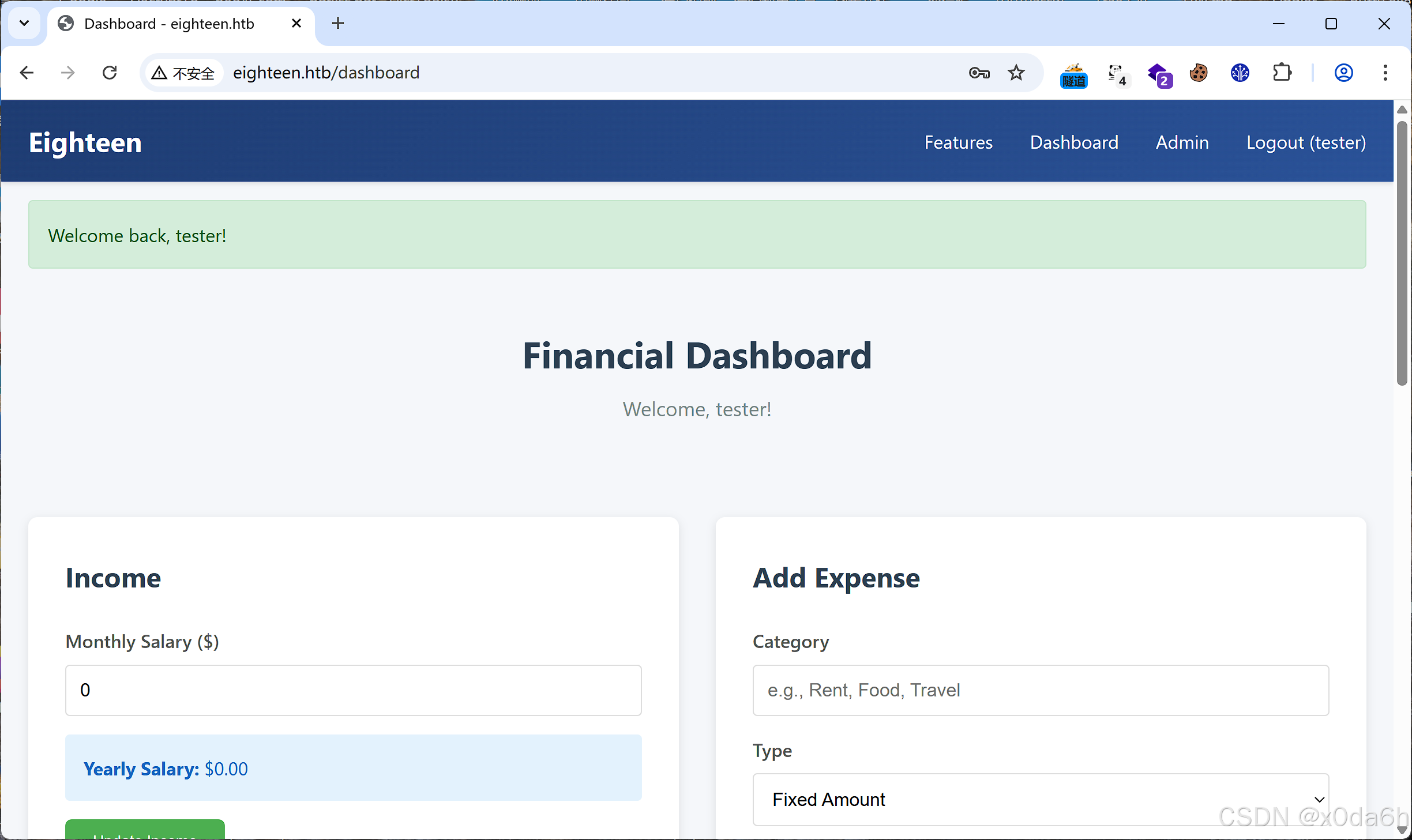Open a new browser tab
This screenshot has height=840, width=1412.
pyautogui.click(x=338, y=23)
